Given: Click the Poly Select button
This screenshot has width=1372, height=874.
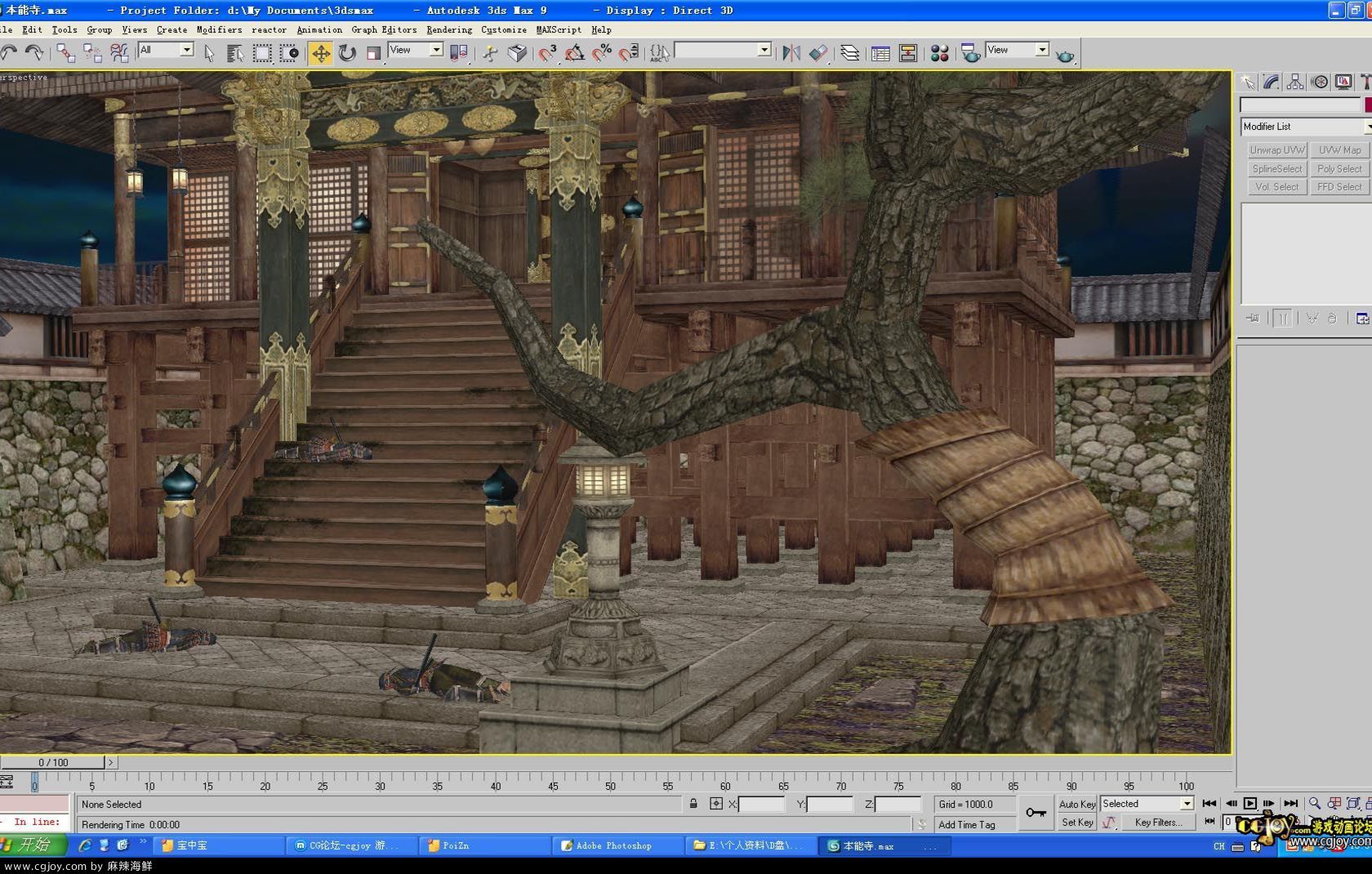Looking at the screenshot, I should coord(1340,169).
